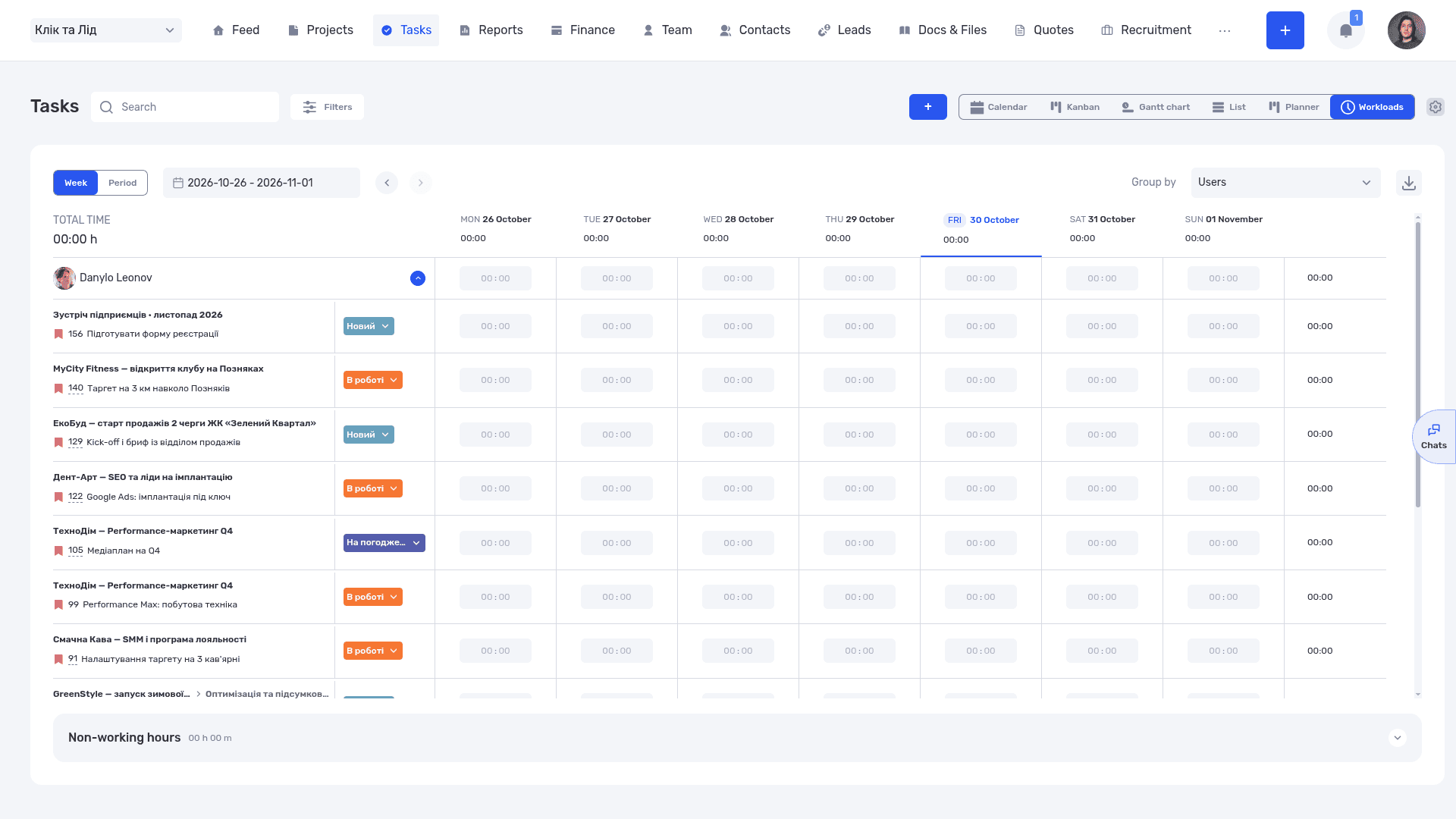The image size is (1456, 819).
Task: Open the user profile avatar
Action: coord(1406,30)
